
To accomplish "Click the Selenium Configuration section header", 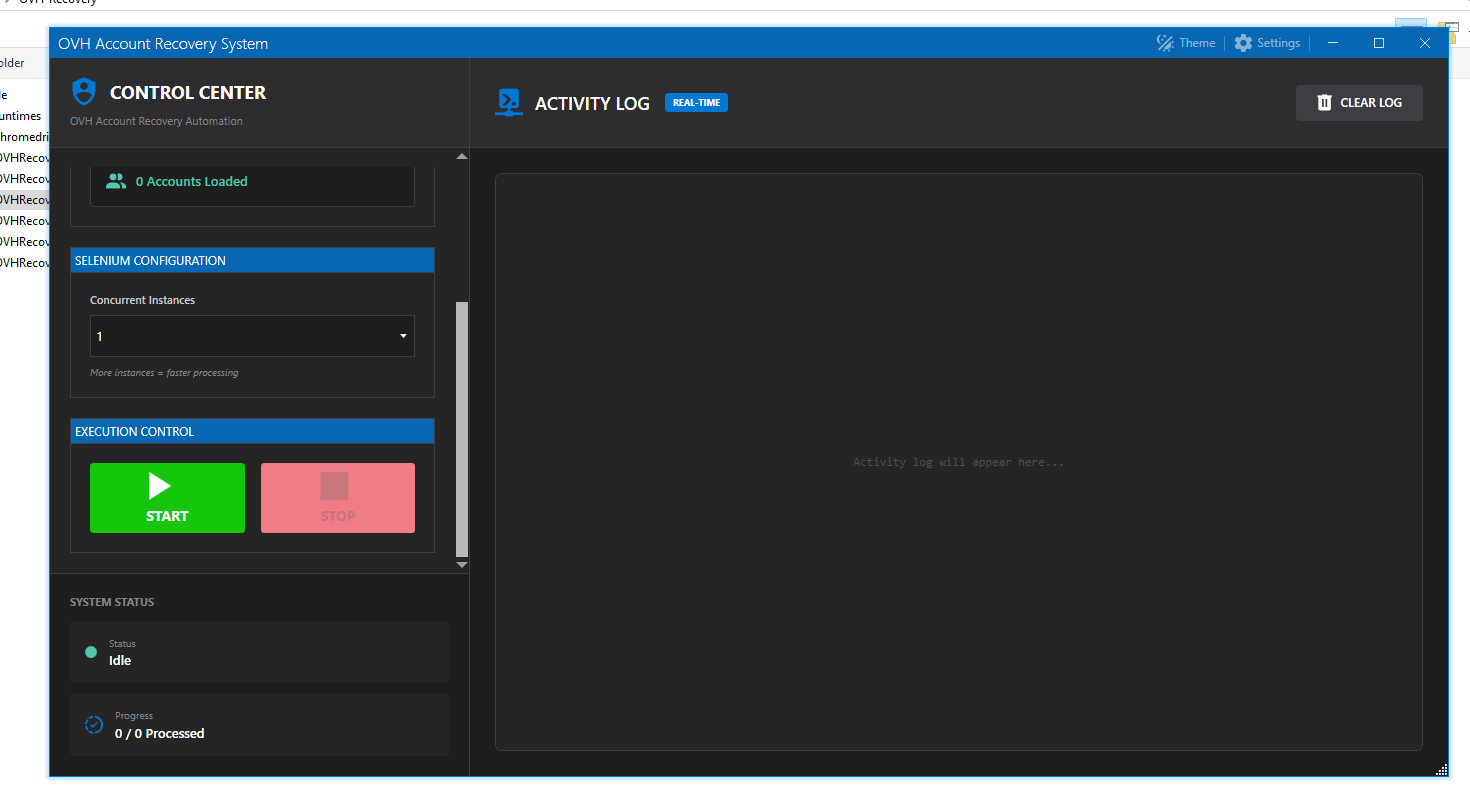I will 252,260.
